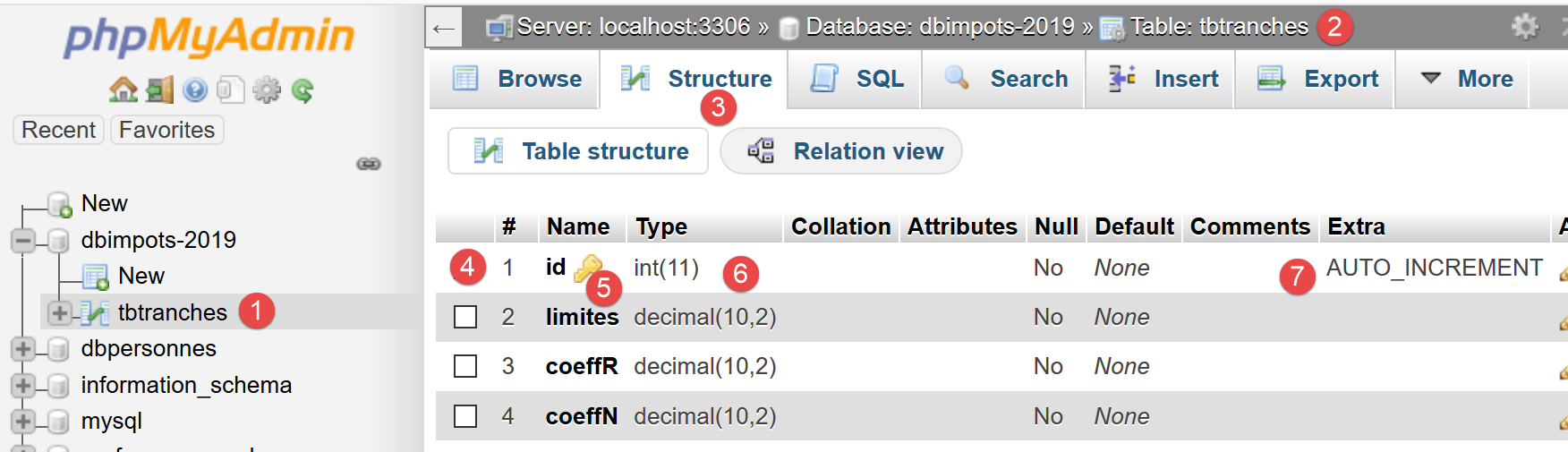Select the coeffN column checkbox

pyautogui.click(x=465, y=416)
